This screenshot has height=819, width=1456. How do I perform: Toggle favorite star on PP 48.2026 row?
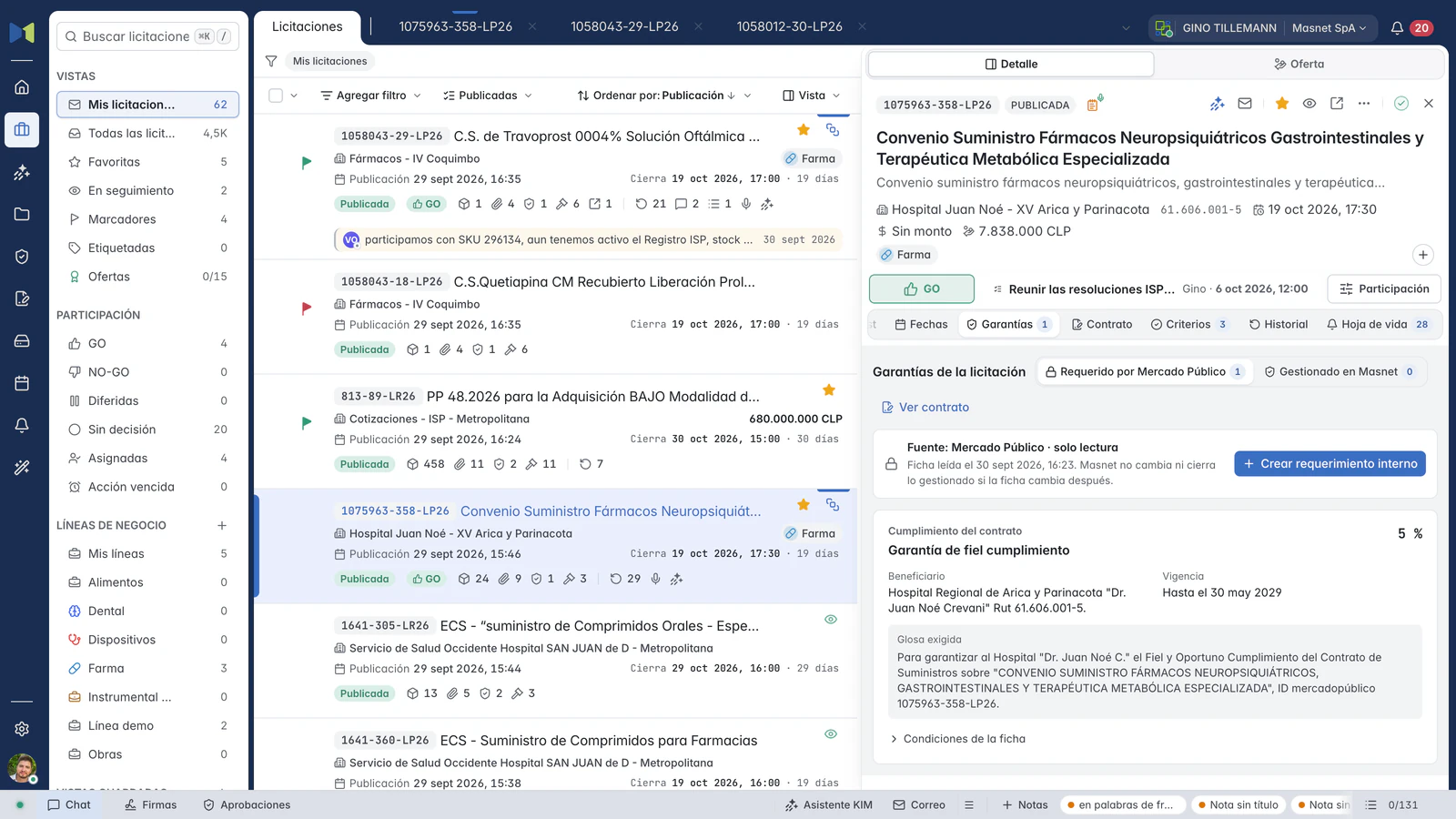pos(829,389)
